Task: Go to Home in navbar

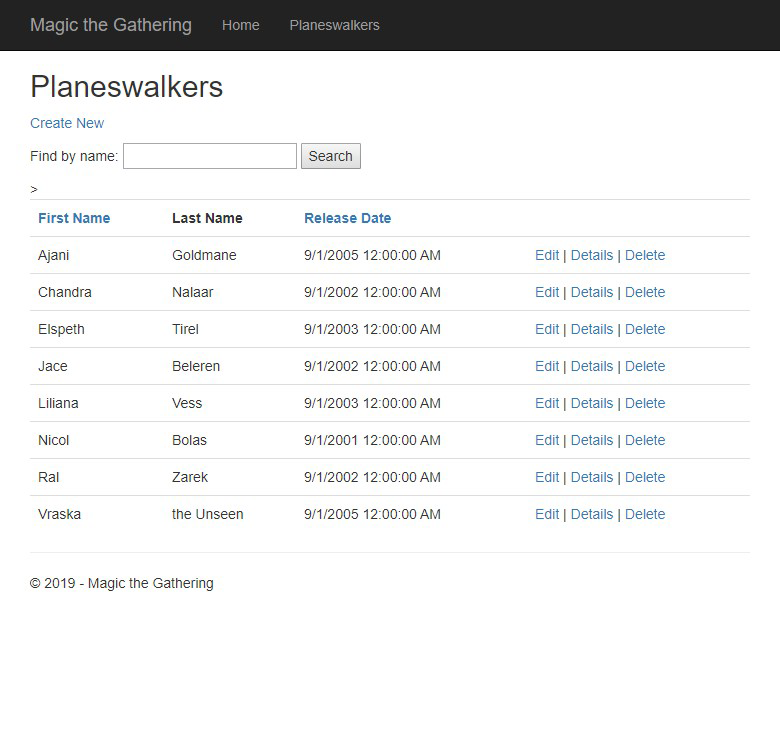Action: (241, 25)
